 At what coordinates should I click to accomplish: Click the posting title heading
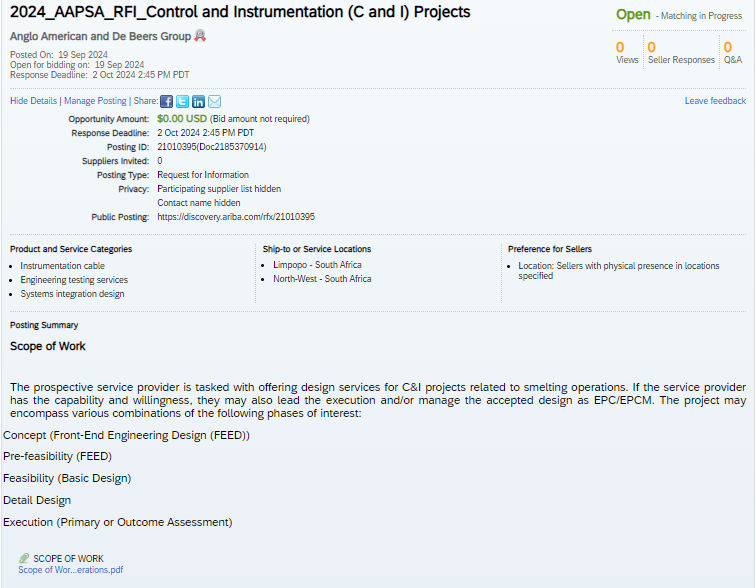[240, 12]
